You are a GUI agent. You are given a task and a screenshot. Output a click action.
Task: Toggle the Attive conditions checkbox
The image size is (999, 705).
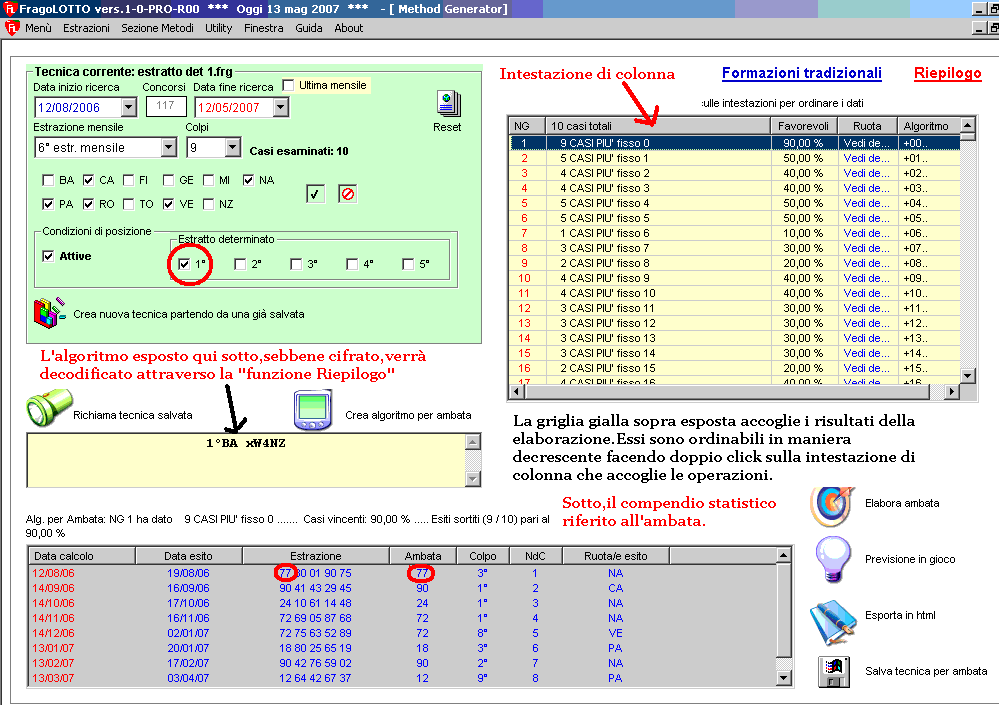click(48, 256)
